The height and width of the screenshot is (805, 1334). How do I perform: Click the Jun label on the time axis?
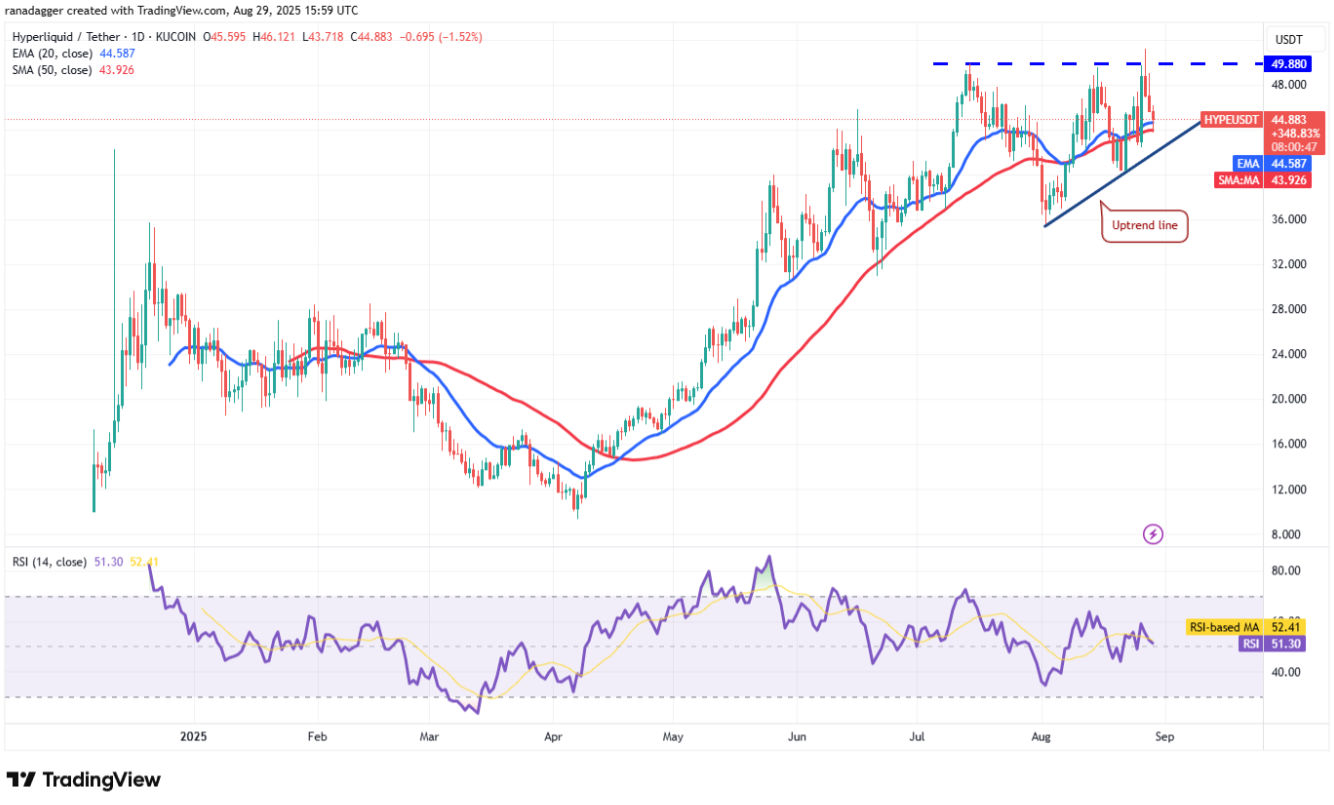point(796,736)
